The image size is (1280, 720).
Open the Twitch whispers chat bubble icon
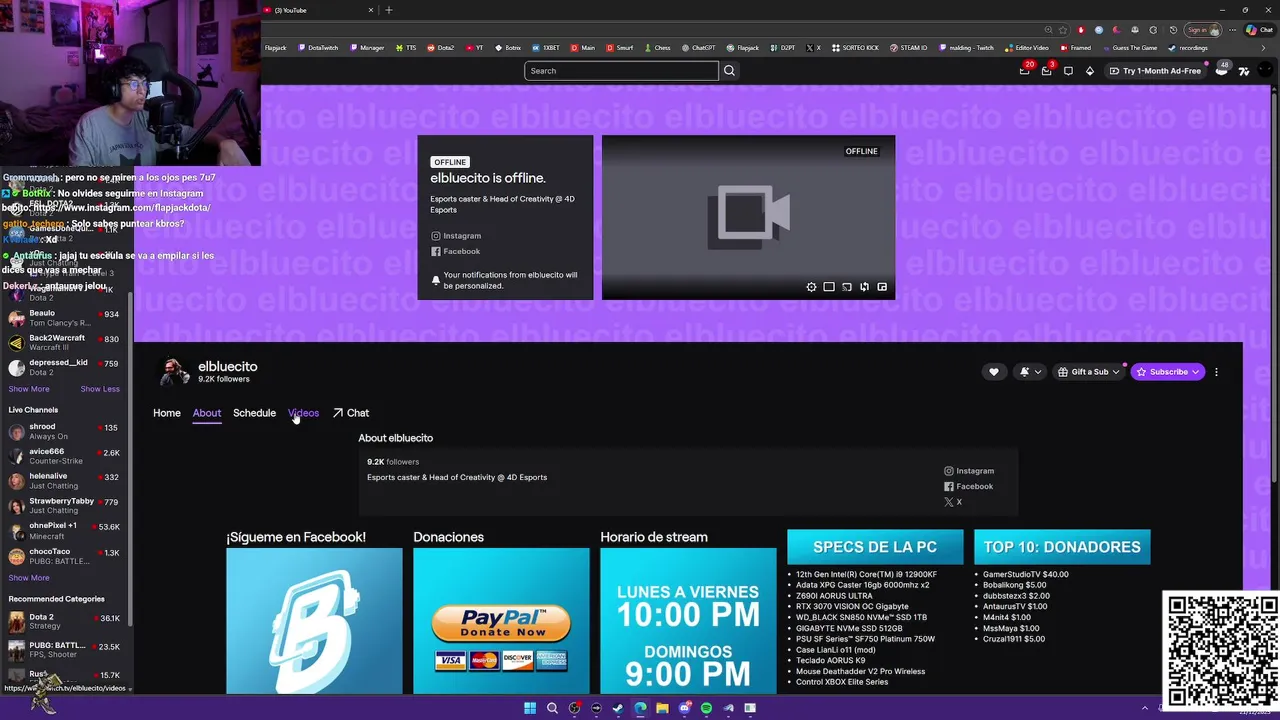1068,71
